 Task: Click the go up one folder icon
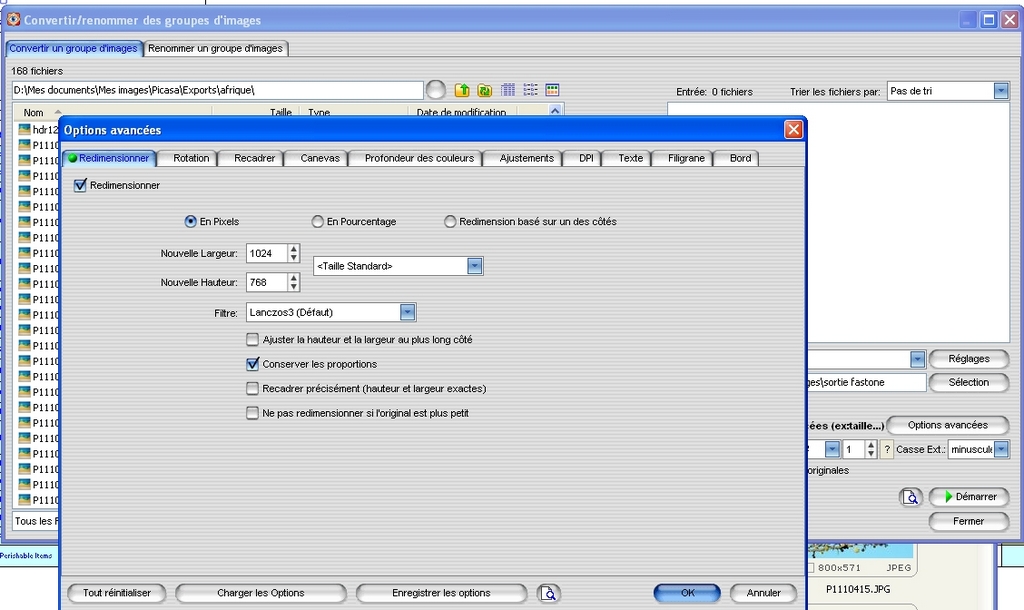click(462, 90)
